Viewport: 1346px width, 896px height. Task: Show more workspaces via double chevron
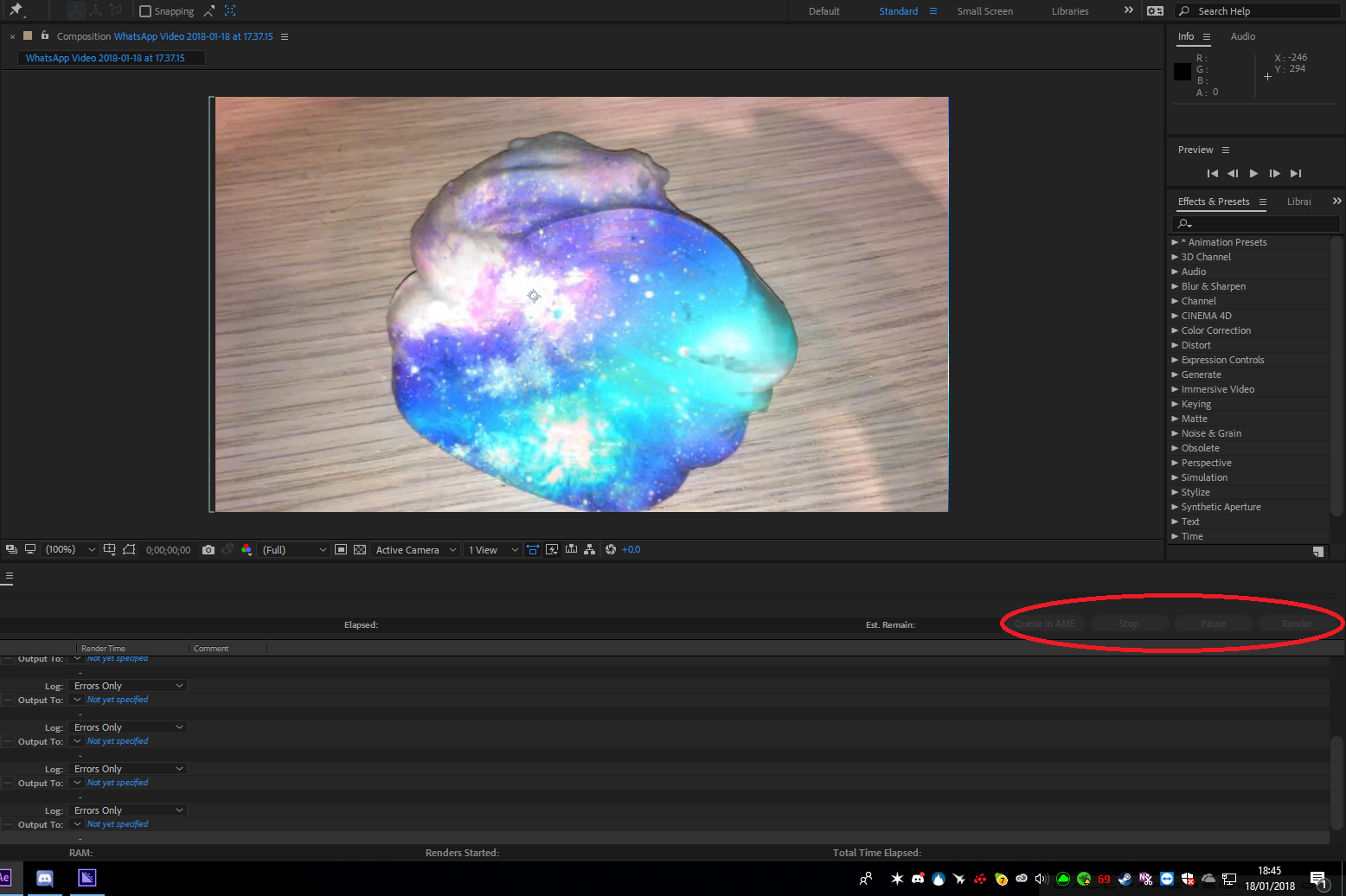1128,10
